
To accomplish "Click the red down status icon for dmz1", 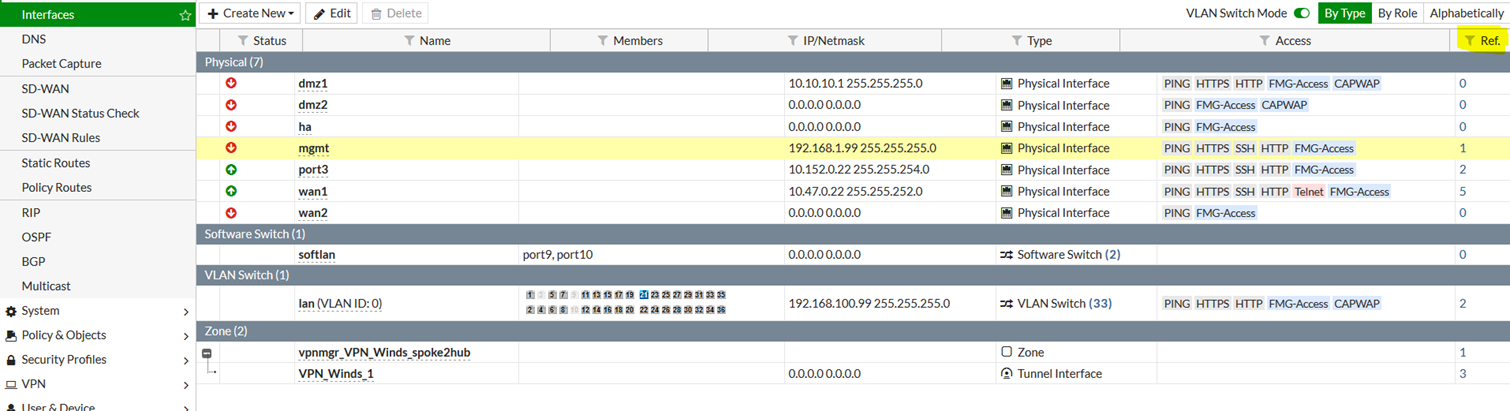I will click(x=231, y=83).
